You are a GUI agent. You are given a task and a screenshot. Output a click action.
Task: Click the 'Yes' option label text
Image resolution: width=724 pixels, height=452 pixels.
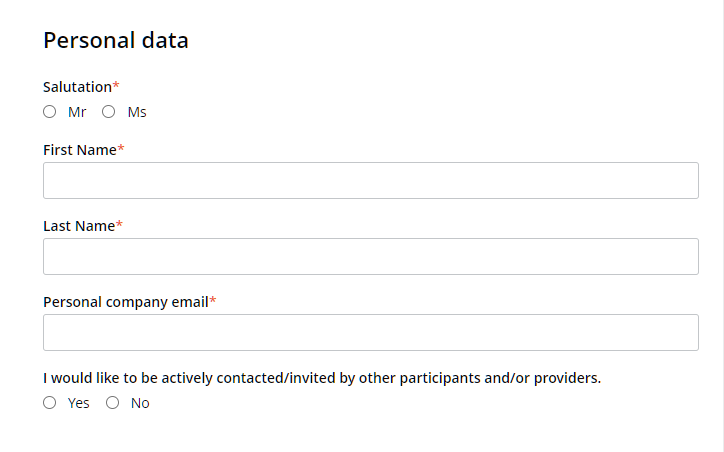[78, 403]
